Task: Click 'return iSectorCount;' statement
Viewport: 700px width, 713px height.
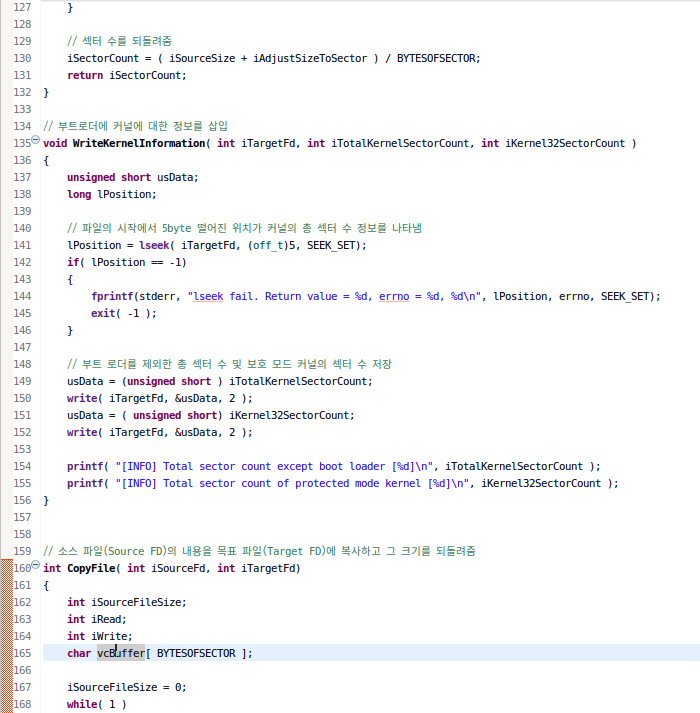Action: [x=127, y=75]
